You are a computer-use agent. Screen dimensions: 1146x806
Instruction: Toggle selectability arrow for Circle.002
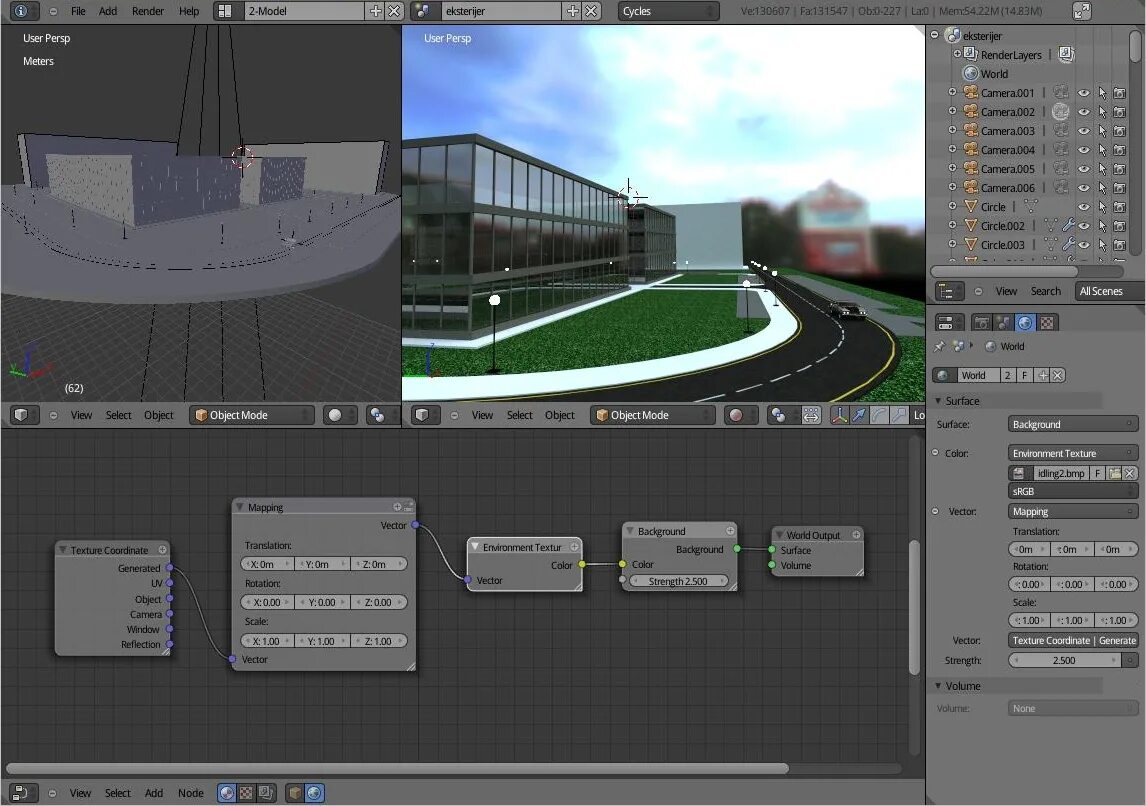click(1102, 226)
